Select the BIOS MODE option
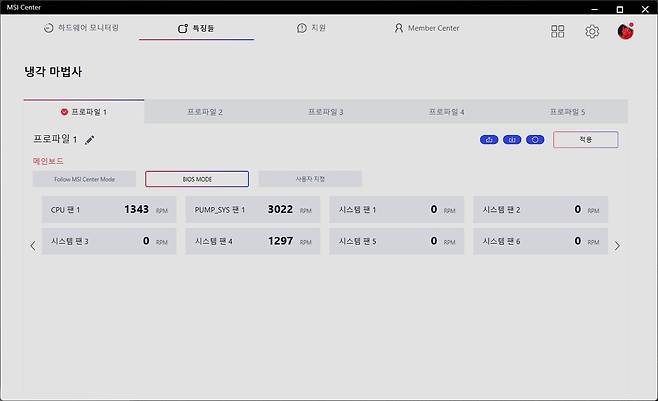Viewport: 658px width, 401px height. [x=196, y=179]
